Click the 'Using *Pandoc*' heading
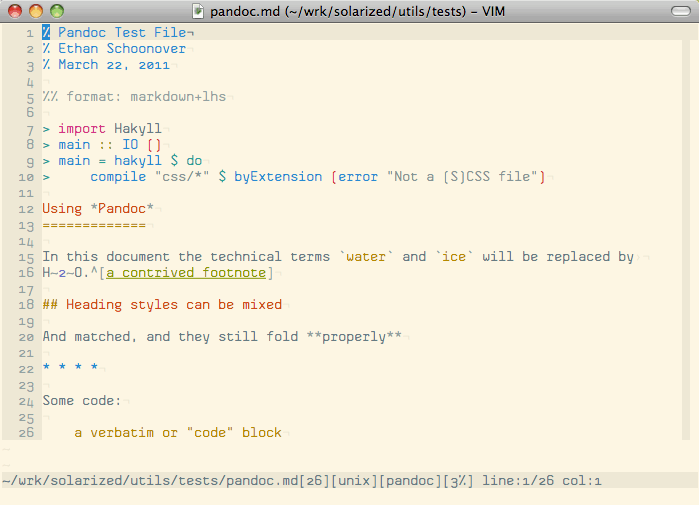699x505 pixels. point(98,209)
